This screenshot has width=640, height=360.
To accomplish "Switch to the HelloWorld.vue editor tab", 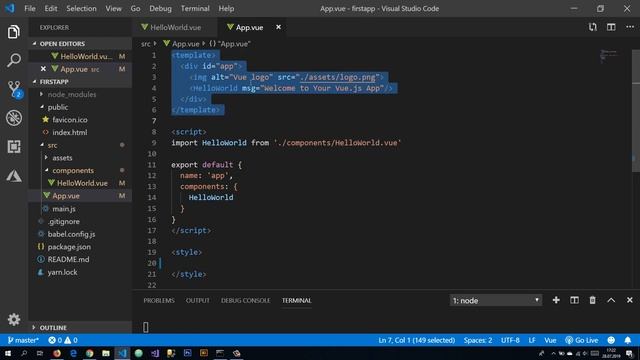I will coord(175,27).
